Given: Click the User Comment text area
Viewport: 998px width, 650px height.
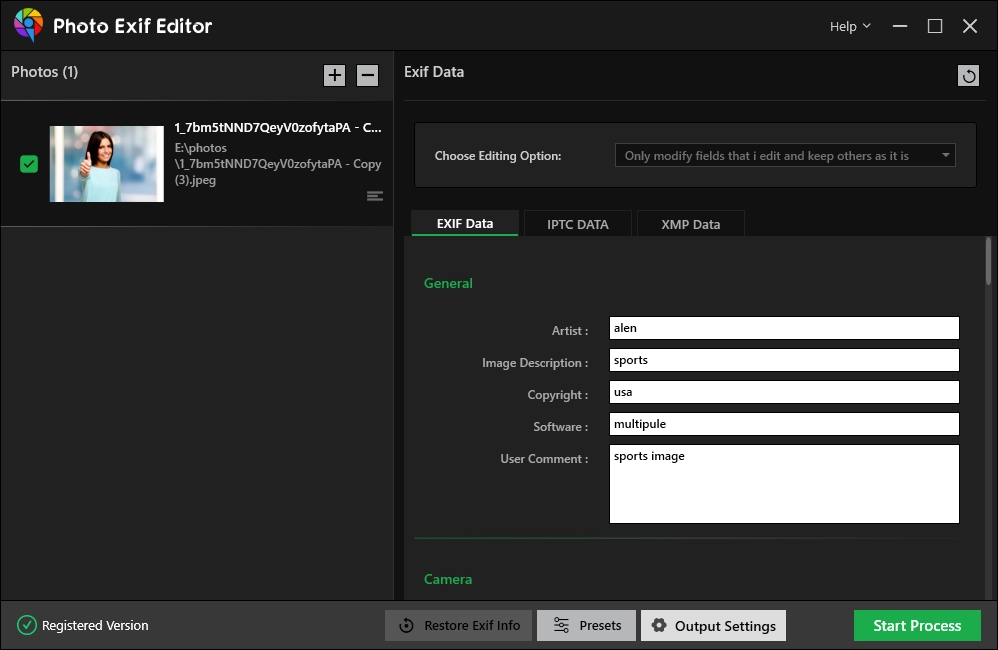Looking at the screenshot, I should click(784, 484).
